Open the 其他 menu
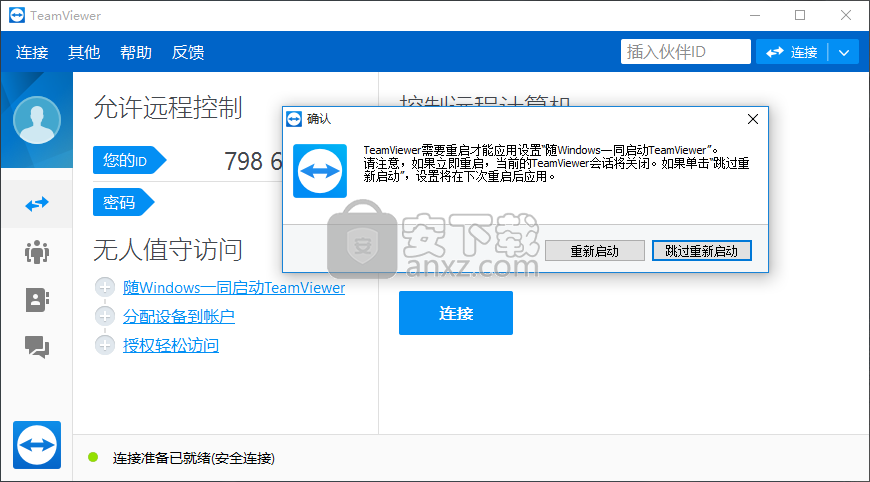Viewport: 870px width, 482px height. (84, 52)
